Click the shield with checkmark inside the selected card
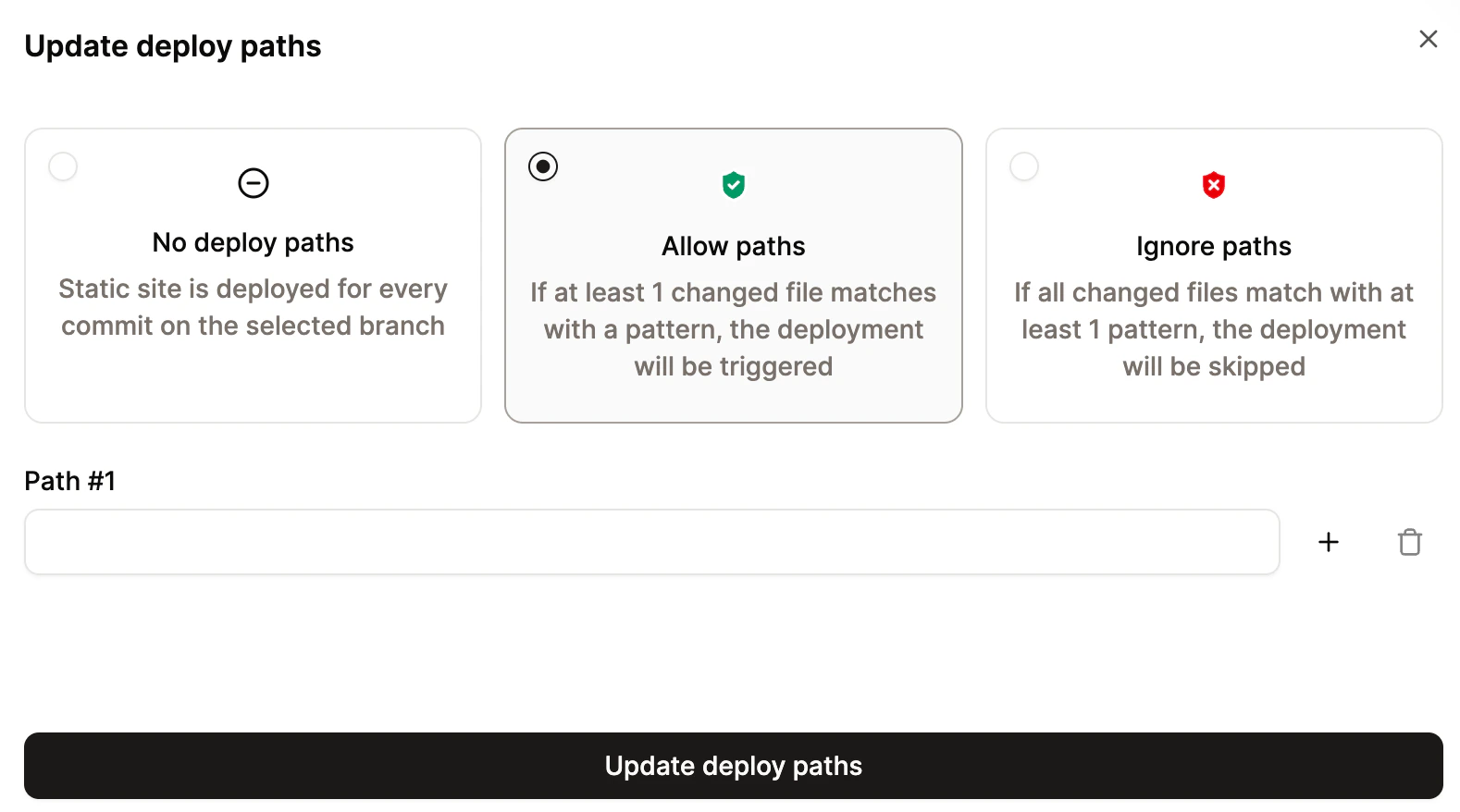 pyautogui.click(x=733, y=184)
